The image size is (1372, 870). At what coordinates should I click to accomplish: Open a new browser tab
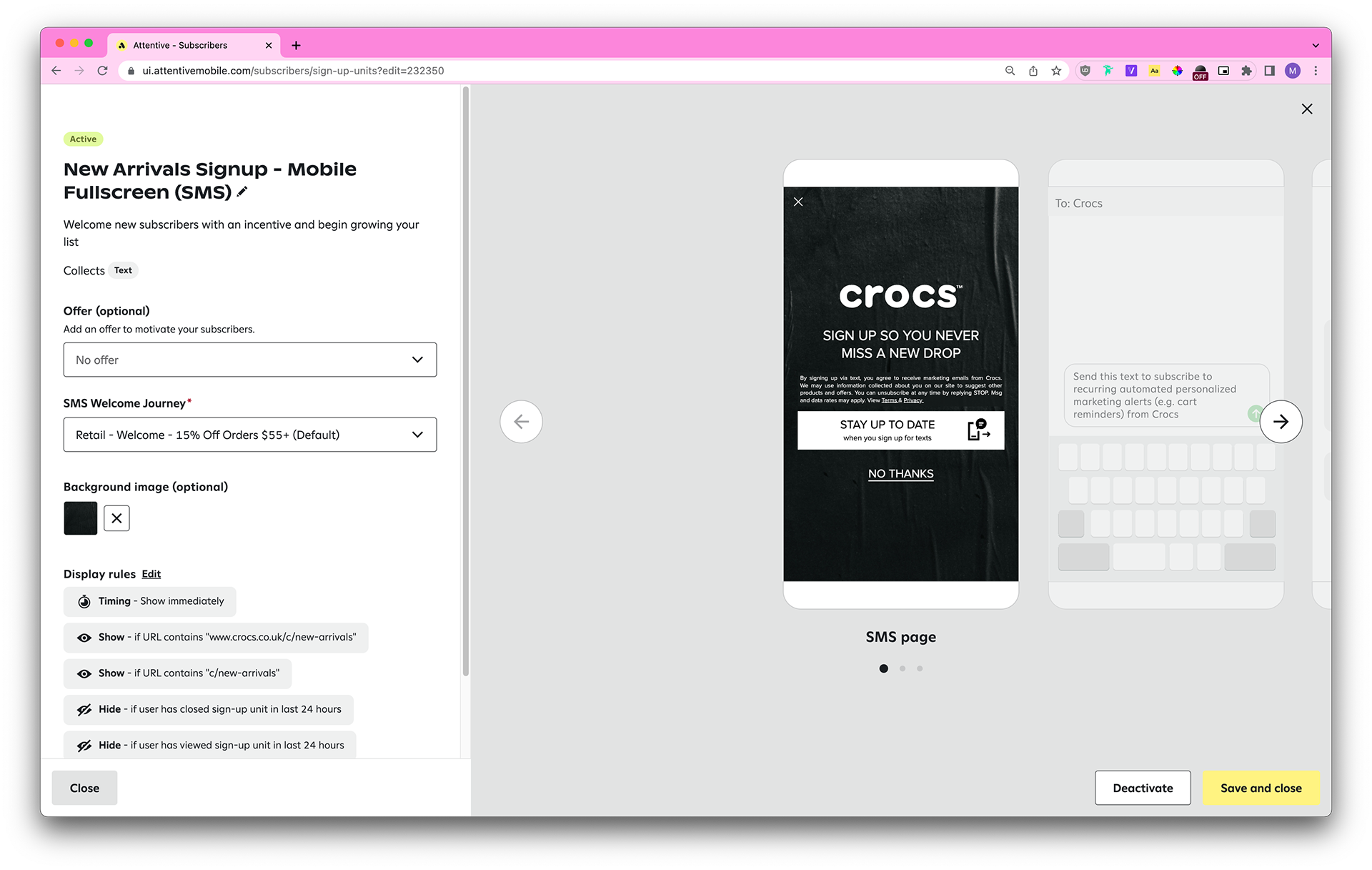(296, 45)
